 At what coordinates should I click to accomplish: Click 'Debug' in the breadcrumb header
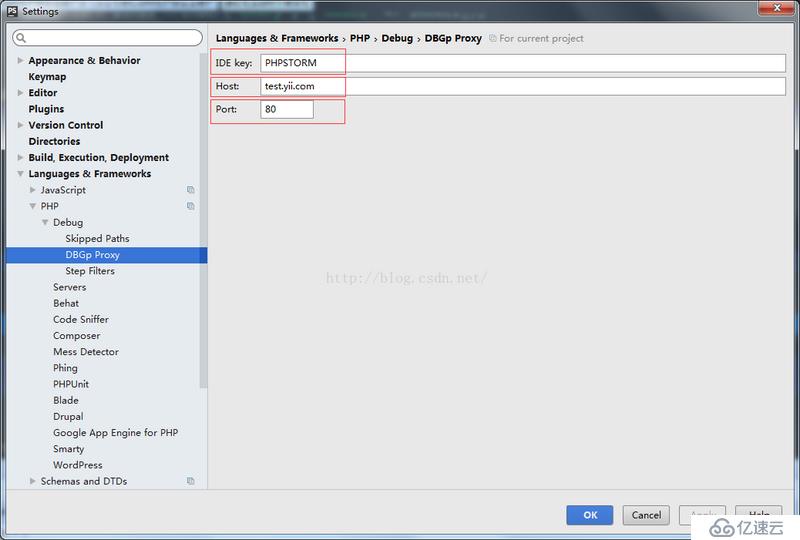coord(397,38)
